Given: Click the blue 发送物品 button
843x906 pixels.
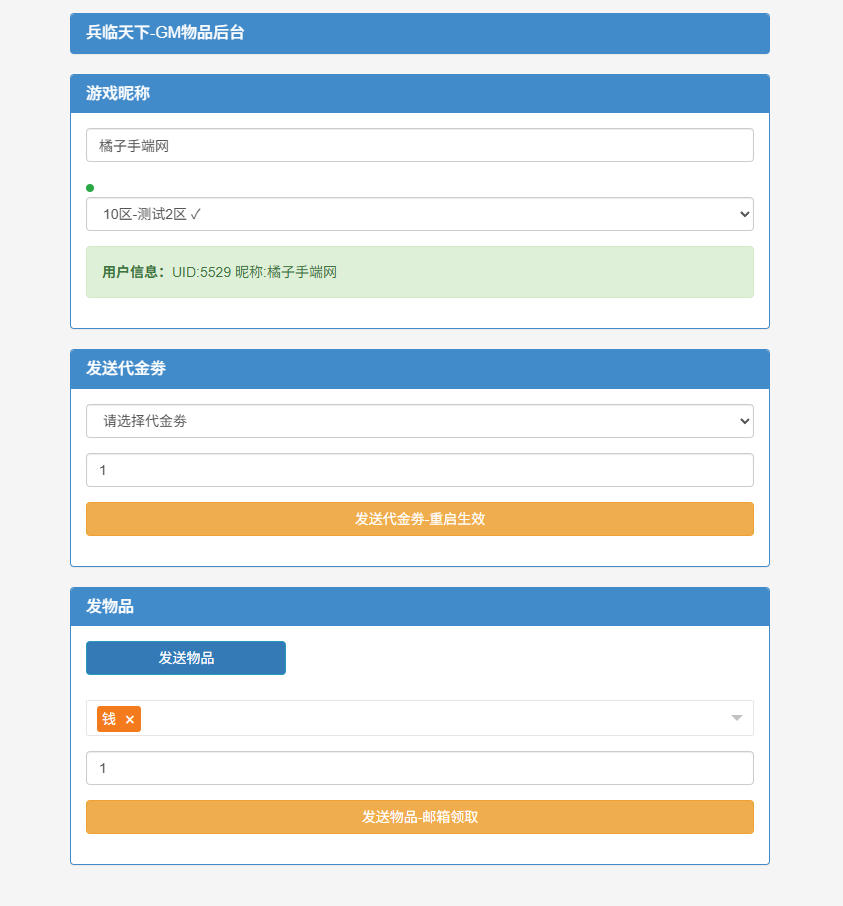Looking at the screenshot, I should coord(186,658).
